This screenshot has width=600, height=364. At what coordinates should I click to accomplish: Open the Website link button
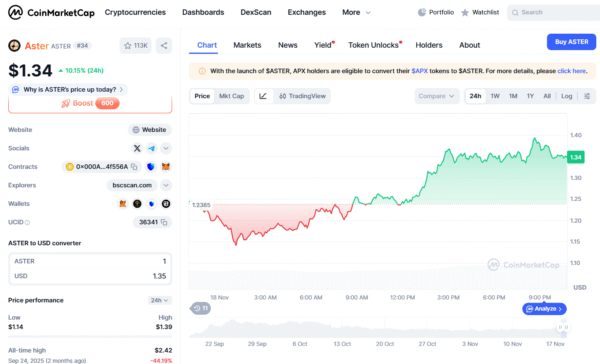coord(150,130)
